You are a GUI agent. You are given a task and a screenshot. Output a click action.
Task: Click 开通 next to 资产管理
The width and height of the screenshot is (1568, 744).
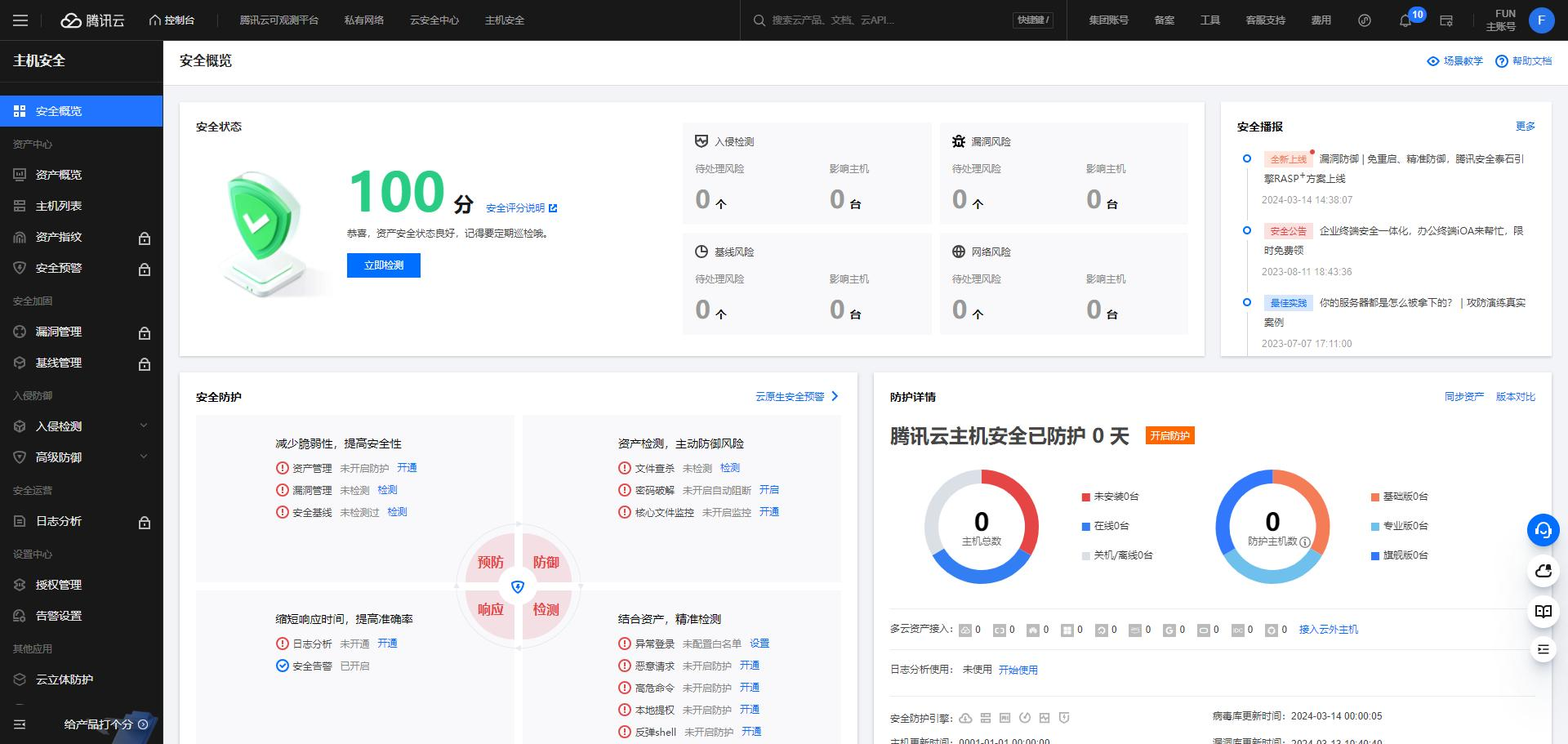pos(407,468)
